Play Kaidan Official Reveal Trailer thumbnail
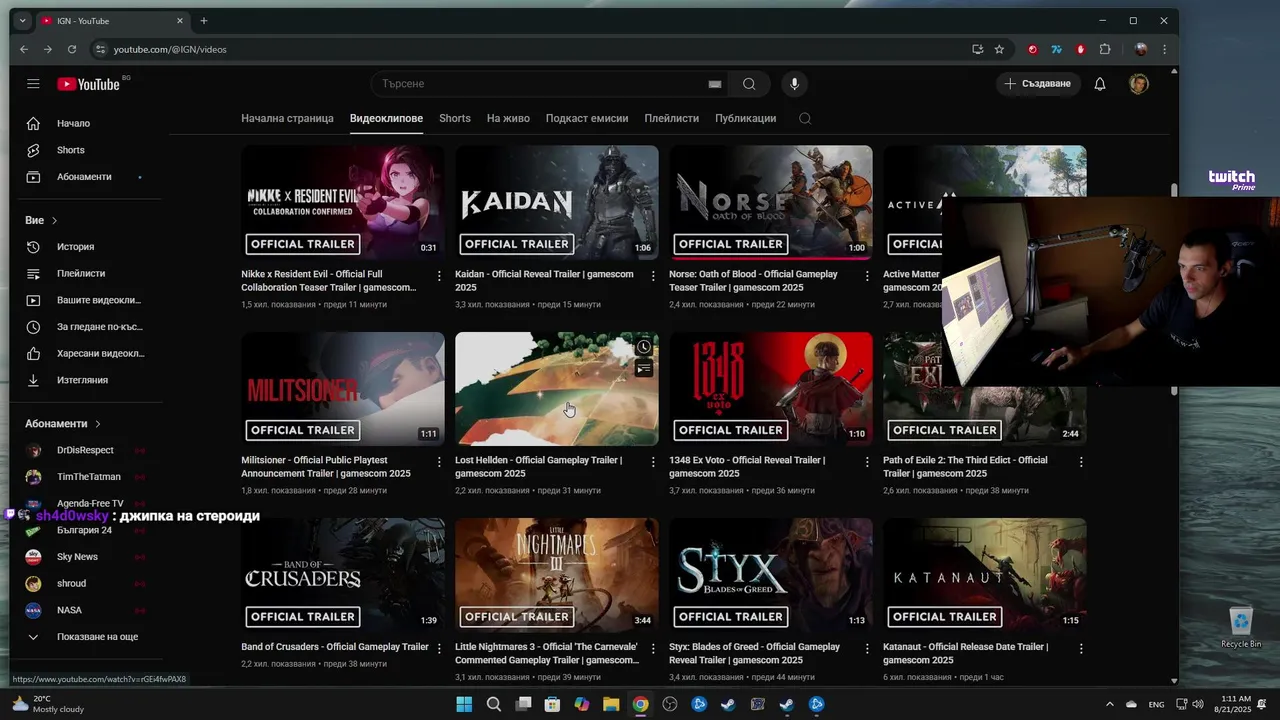The height and width of the screenshot is (720, 1280). pos(557,203)
